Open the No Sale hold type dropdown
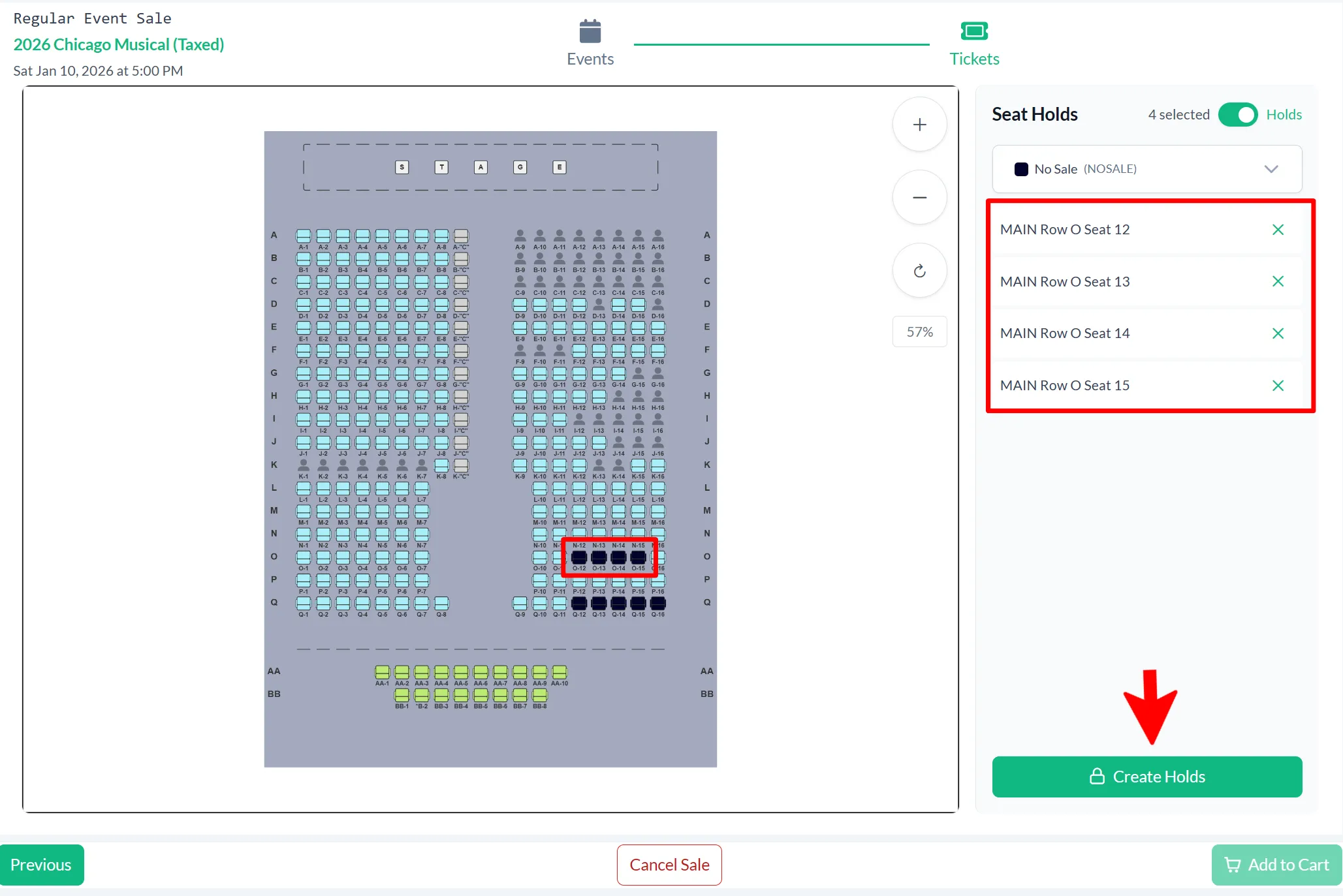 coord(1147,169)
